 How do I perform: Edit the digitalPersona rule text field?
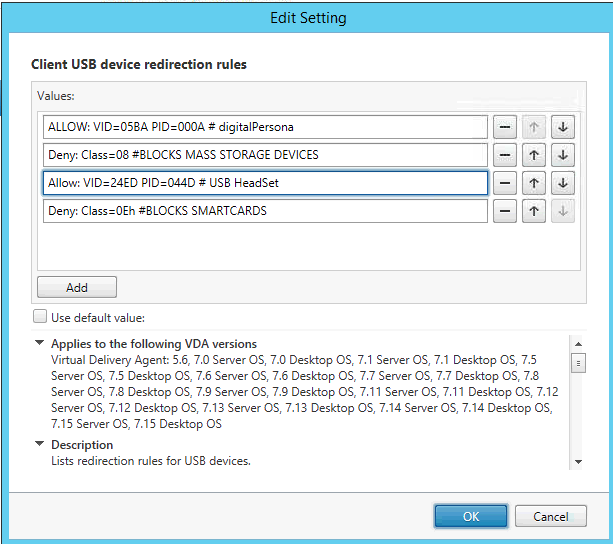[x=265, y=127]
